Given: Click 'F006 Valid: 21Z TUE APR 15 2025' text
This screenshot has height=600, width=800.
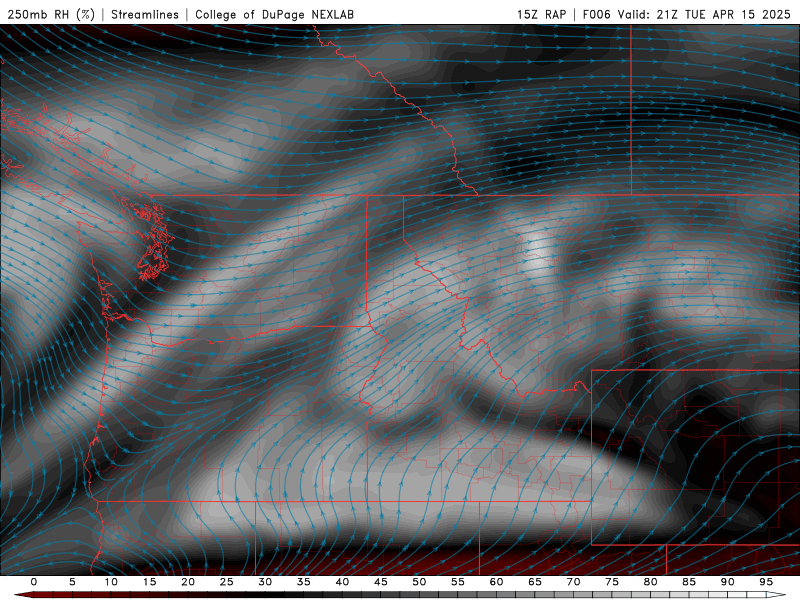Looking at the screenshot, I should point(686,14).
